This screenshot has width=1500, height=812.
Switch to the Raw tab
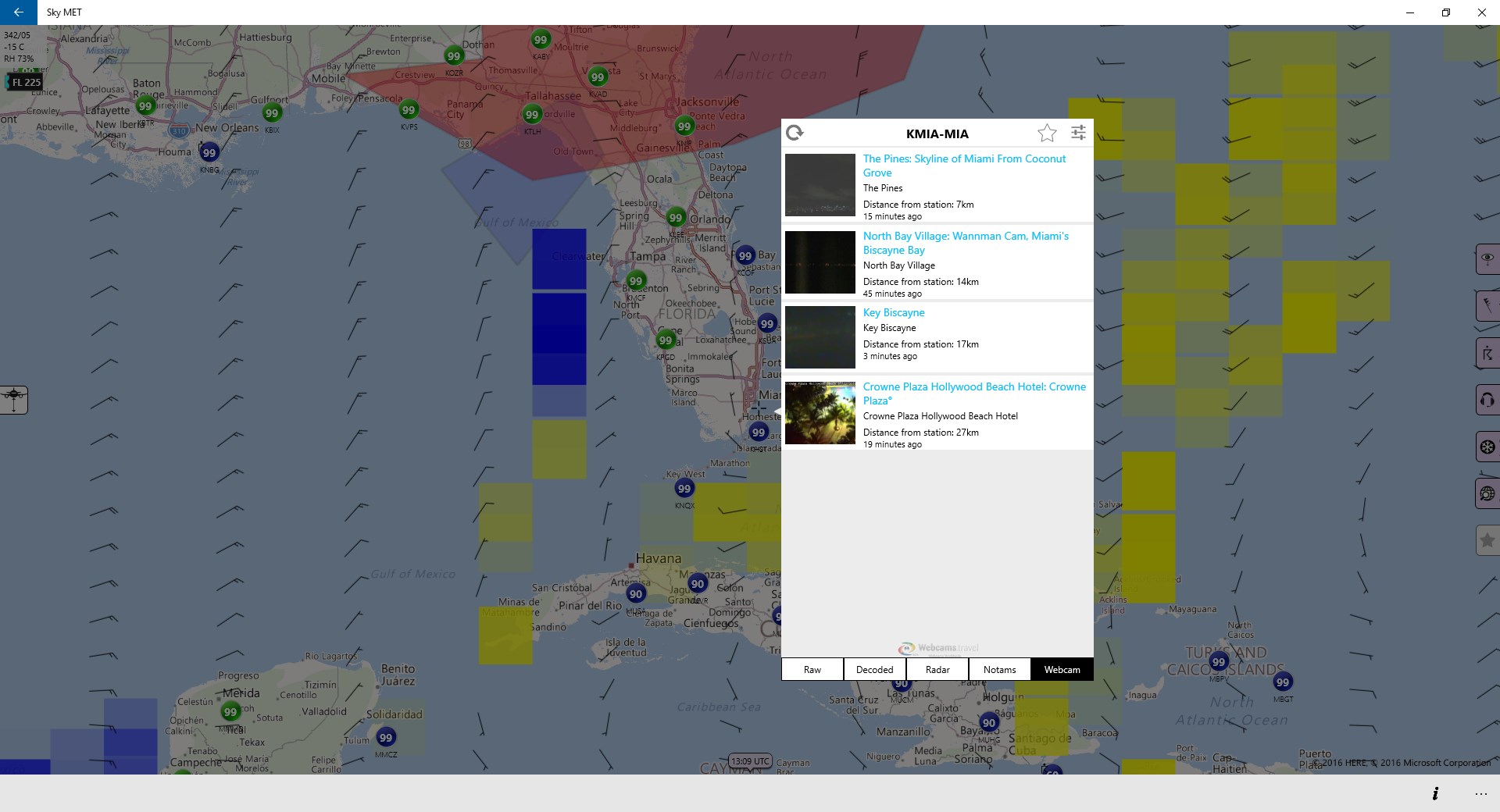pos(812,670)
